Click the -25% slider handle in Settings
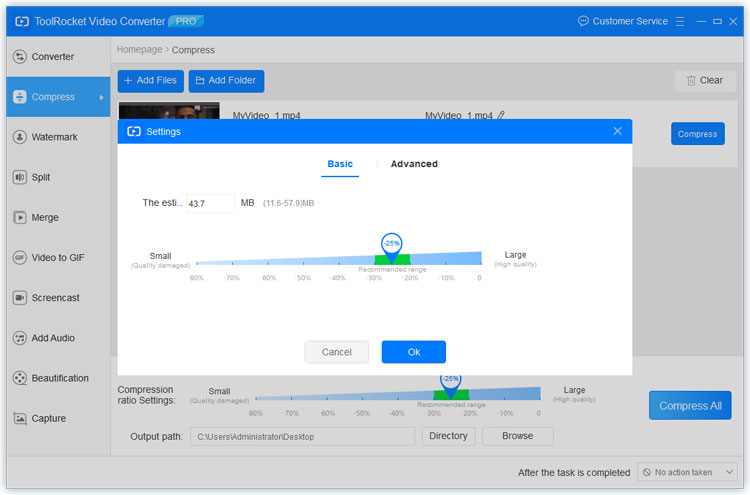750x495 pixels. click(x=392, y=247)
